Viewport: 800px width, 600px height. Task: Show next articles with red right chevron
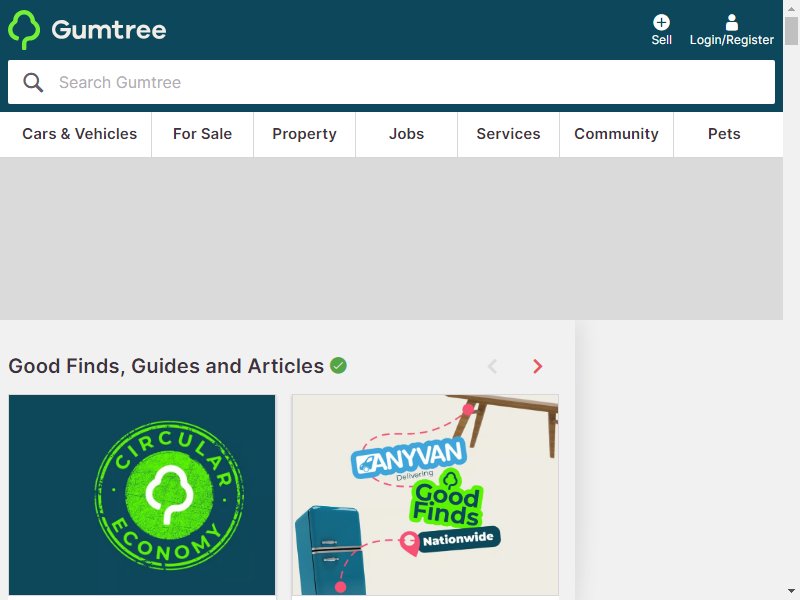(x=537, y=366)
